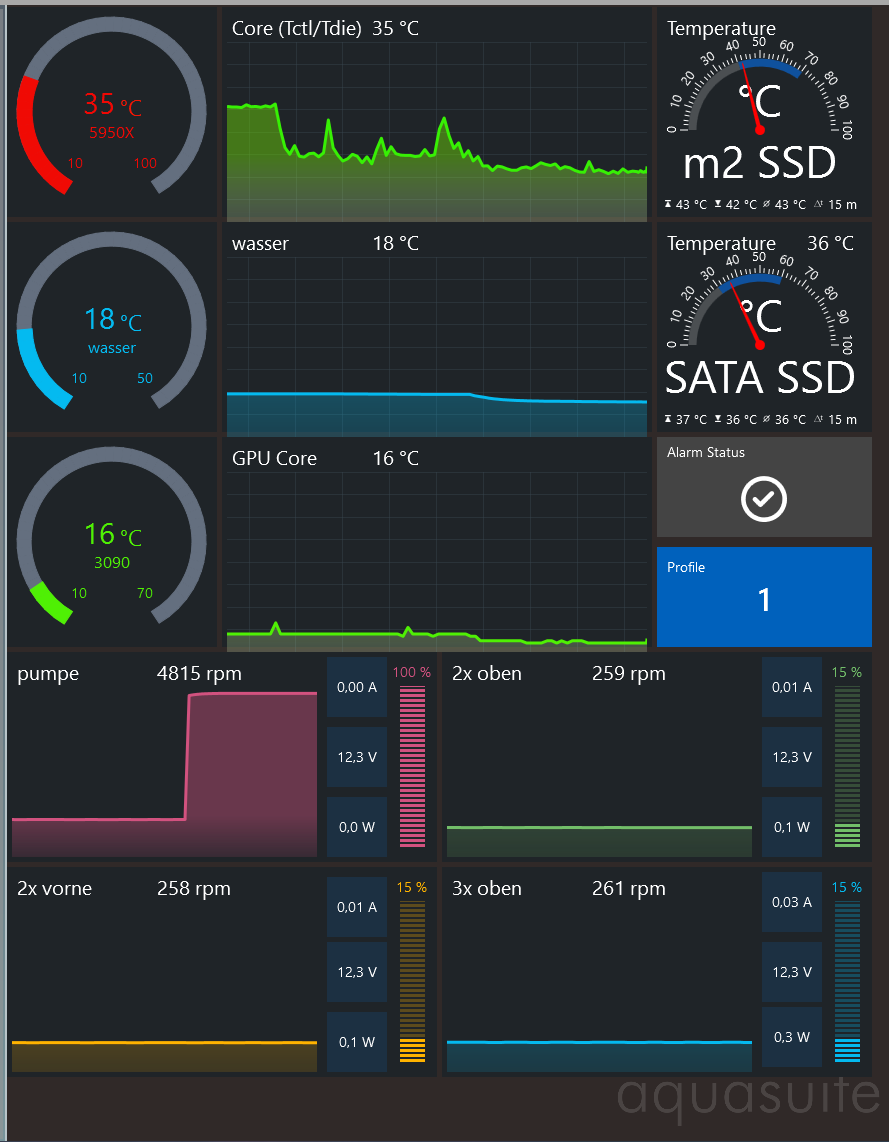Click the 3x oben '0,3 W' power box
Image resolution: width=889 pixels, height=1142 pixels.
pyautogui.click(x=792, y=1036)
